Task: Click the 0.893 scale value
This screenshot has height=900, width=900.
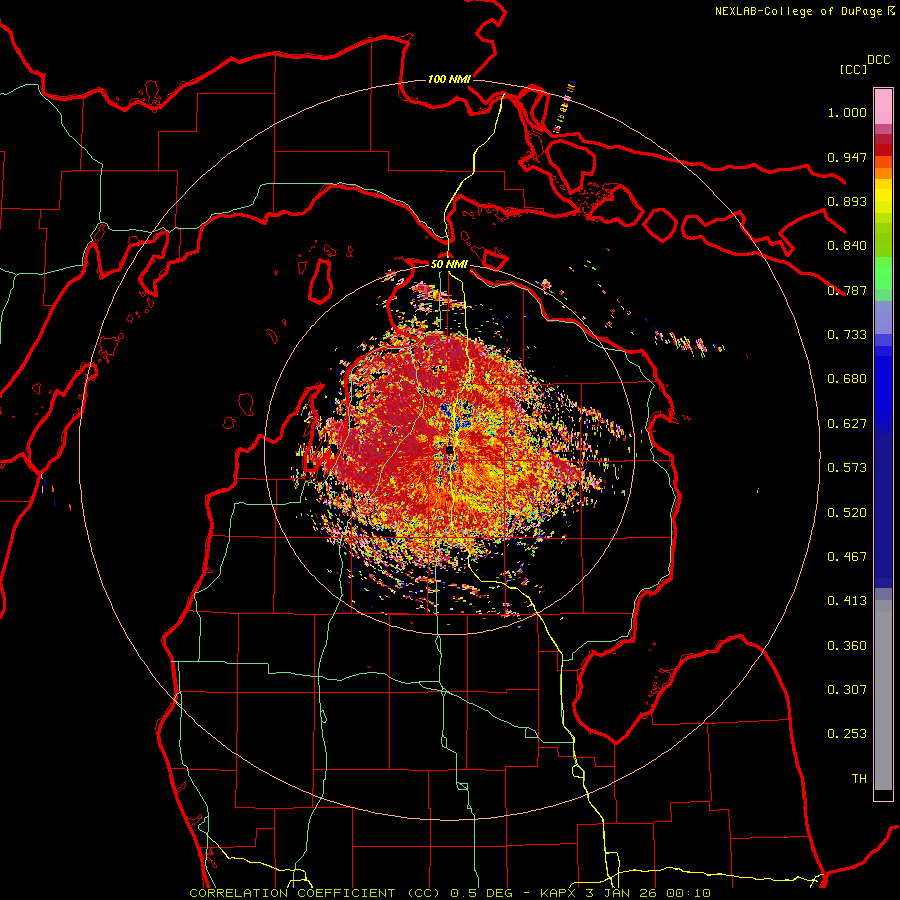Action: point(847,201)
